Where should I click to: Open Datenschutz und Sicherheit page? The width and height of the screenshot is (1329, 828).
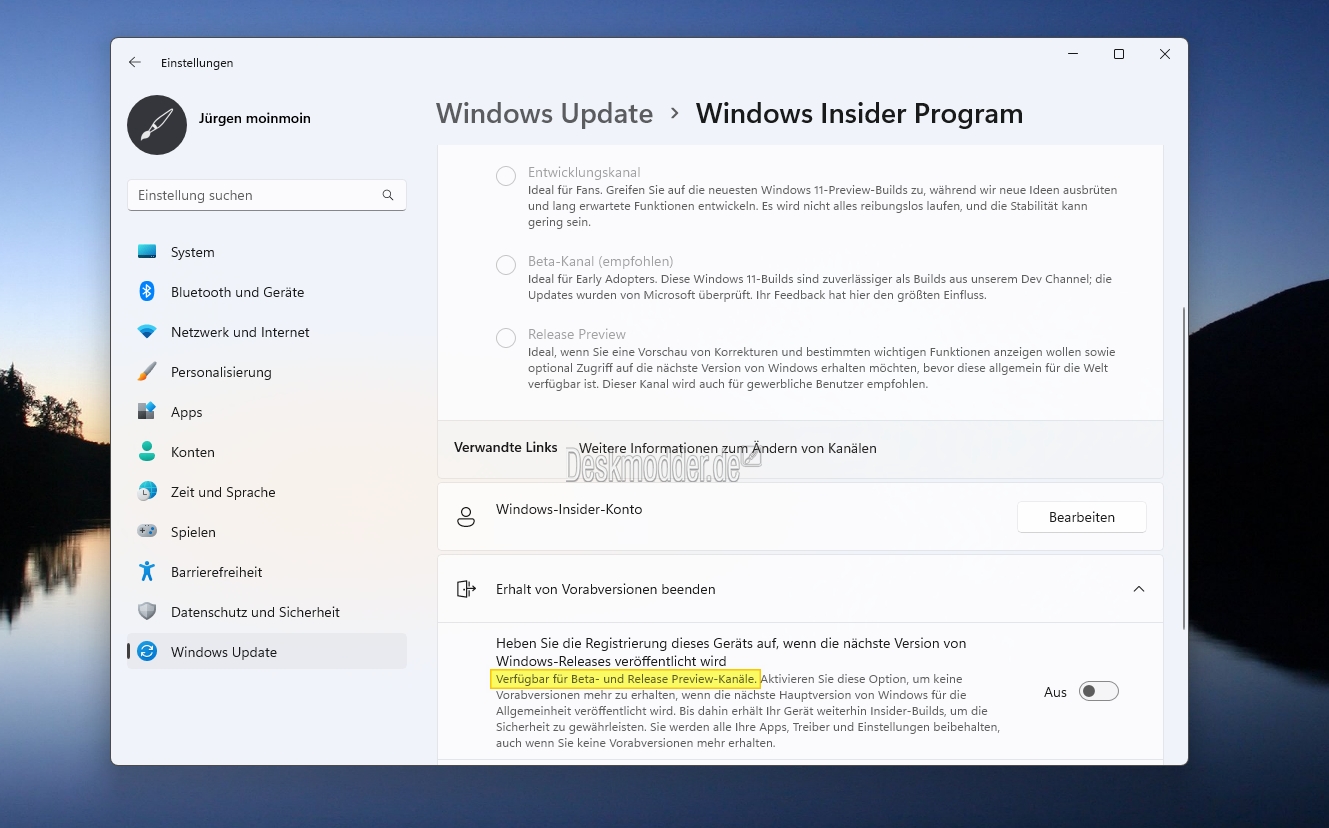[x=267, y=612]
